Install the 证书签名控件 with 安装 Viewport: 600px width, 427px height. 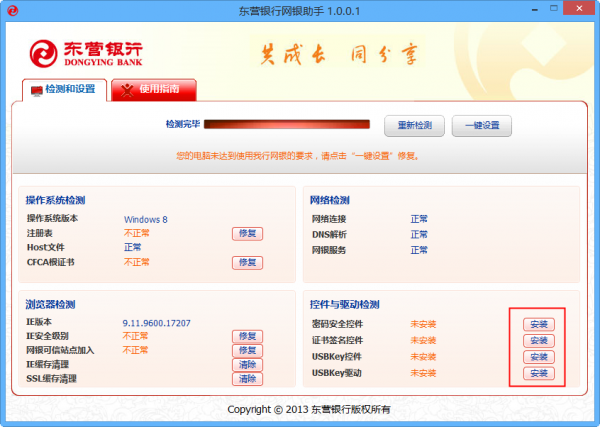point(539,341)
